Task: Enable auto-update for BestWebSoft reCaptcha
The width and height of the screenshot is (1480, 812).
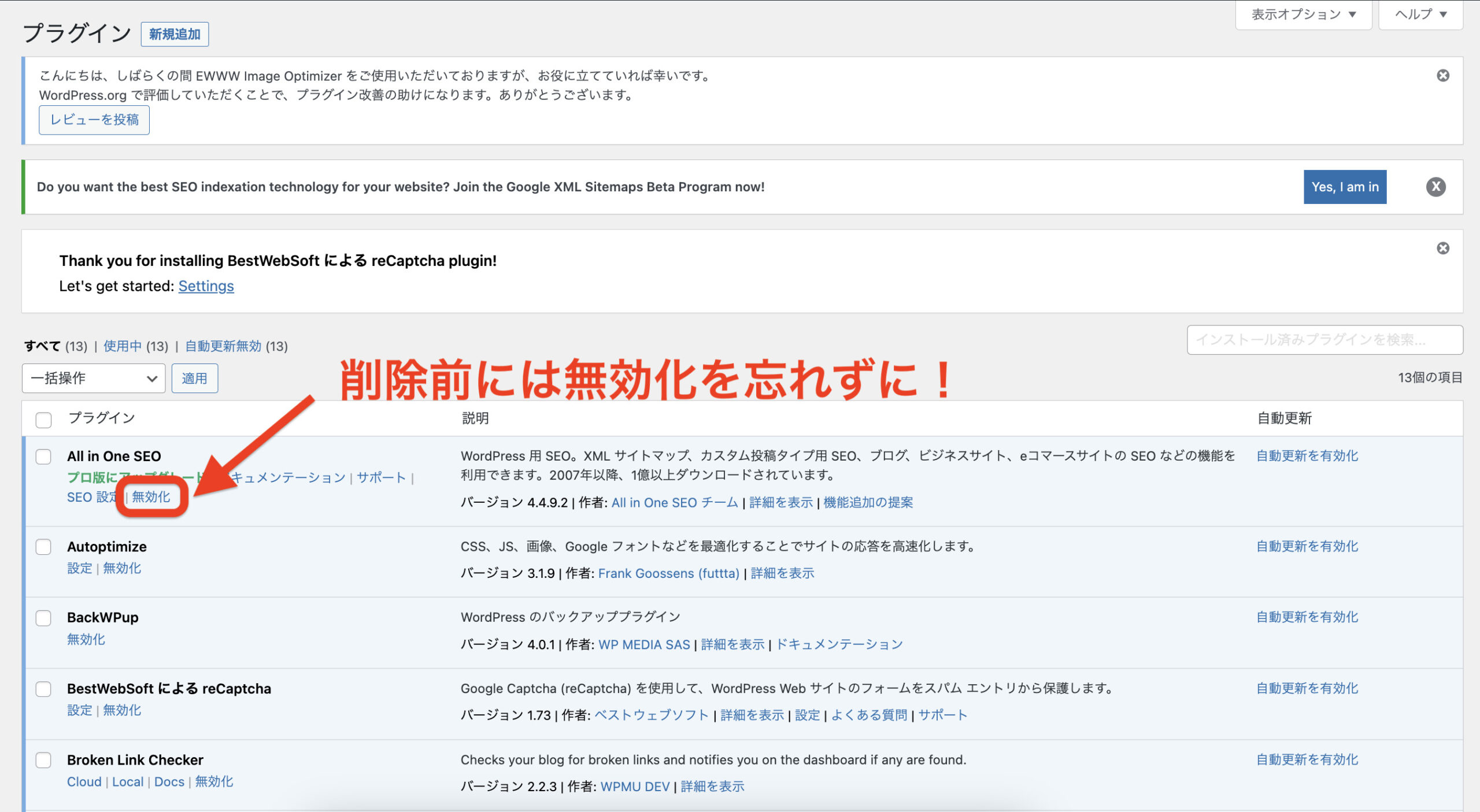Action: [x=1307, y=688]
